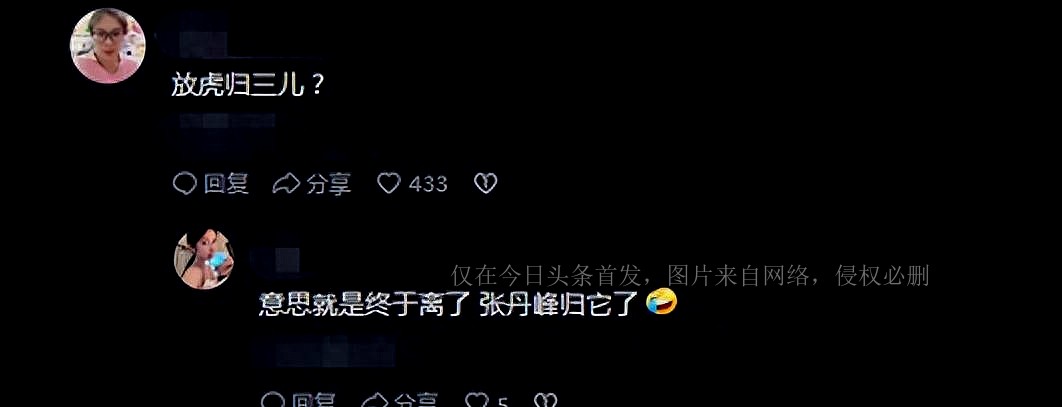The image size is (1062, 407).
Task: Tap blurred timestamp below 放虎归三儿 comment
Action: click(228, 122)
